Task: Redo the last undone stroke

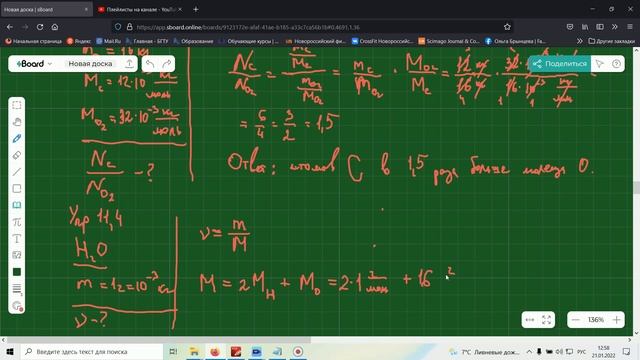Action: click(167, 64)
